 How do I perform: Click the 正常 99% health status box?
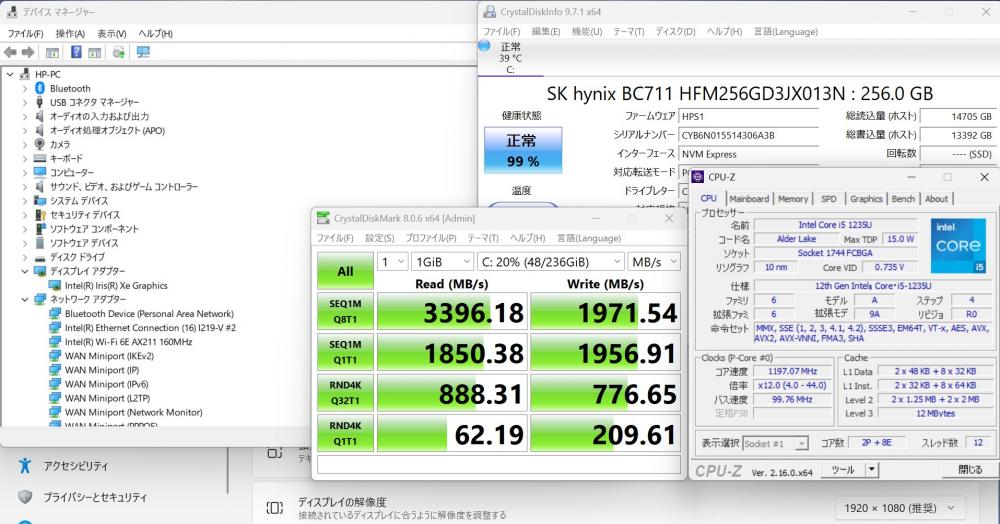pos(521,149)
